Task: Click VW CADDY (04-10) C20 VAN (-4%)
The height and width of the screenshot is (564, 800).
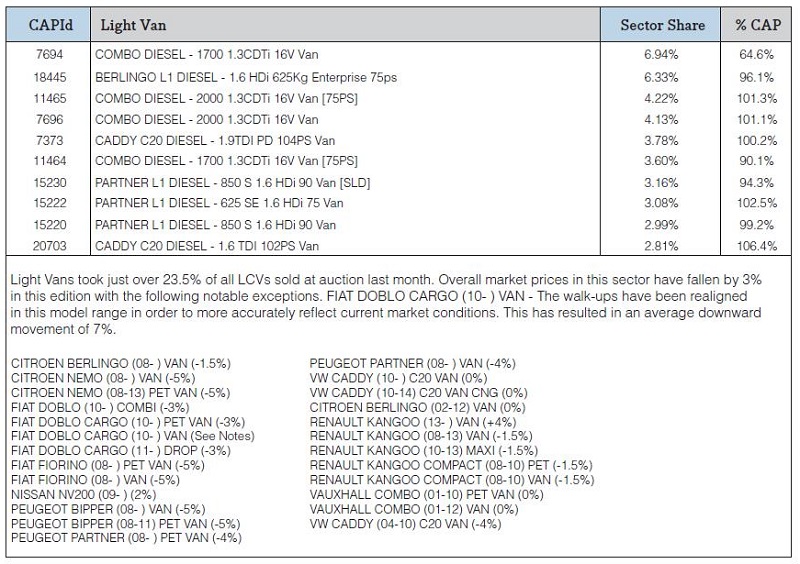Action: tap(406, 524)
